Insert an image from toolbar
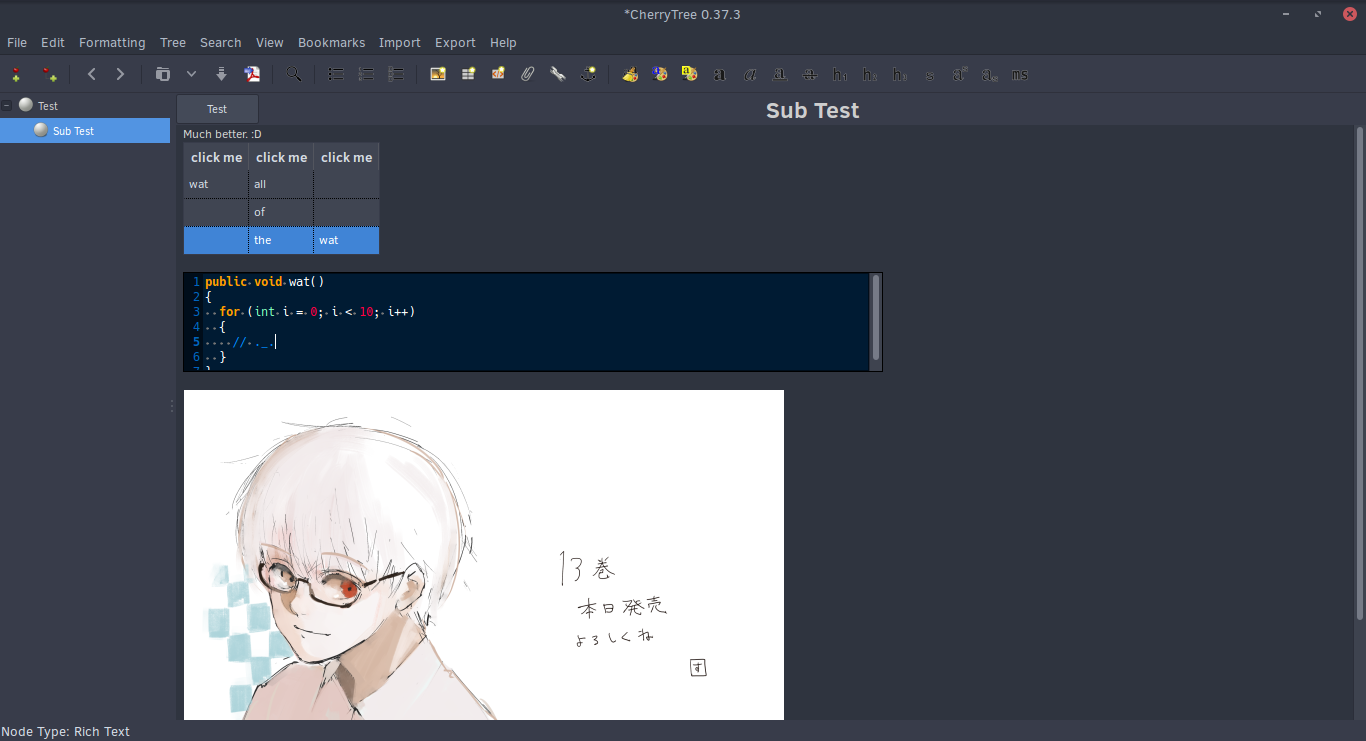Screen dimensions: 1366x741 click(438, 74)
